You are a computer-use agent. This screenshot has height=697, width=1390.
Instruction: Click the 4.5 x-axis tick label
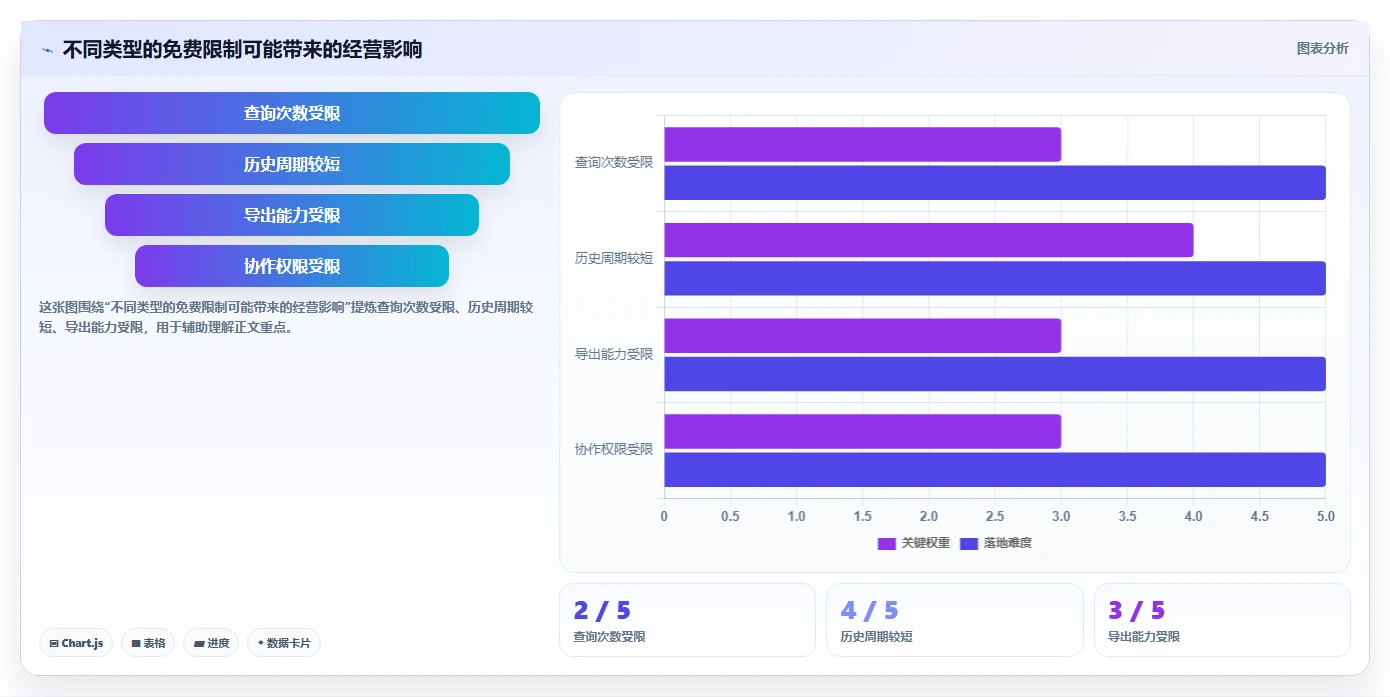pyautogui.click(x=1259, y=516)
